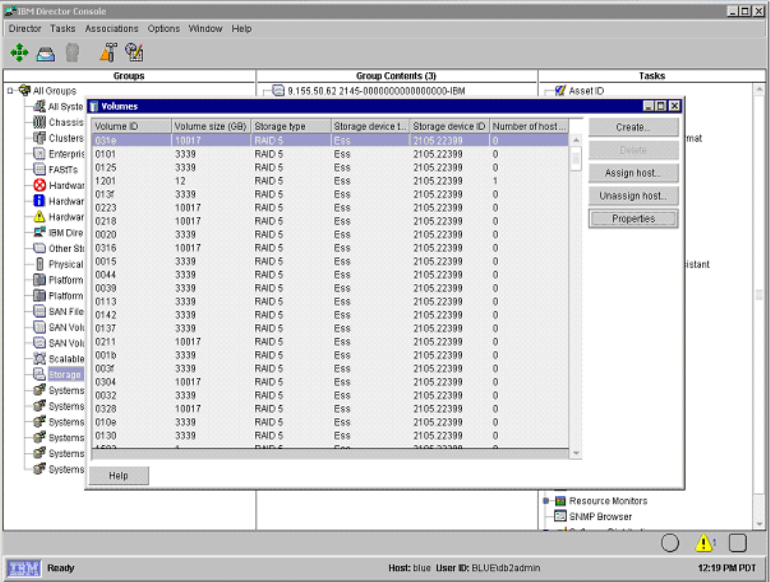Click the volume list scroll-down arrow
Screen dimensions: 770x582
pos(576,453)
